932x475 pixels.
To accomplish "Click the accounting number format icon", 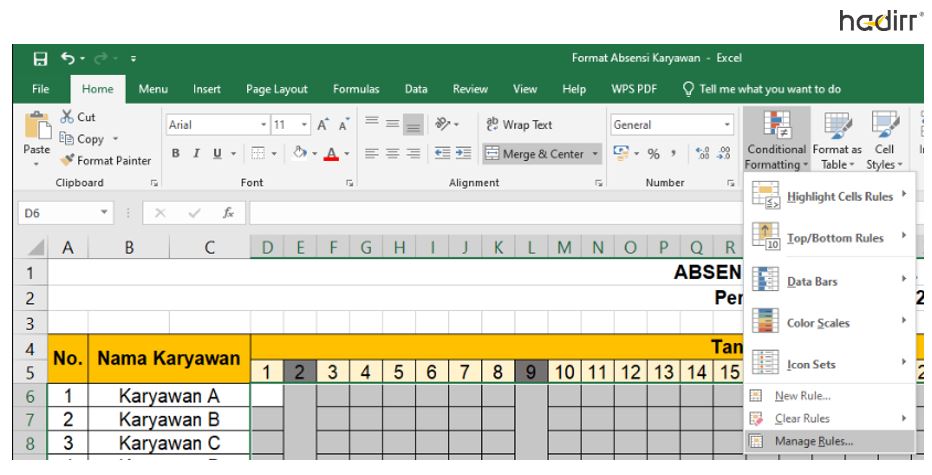I will pos(621,153).
